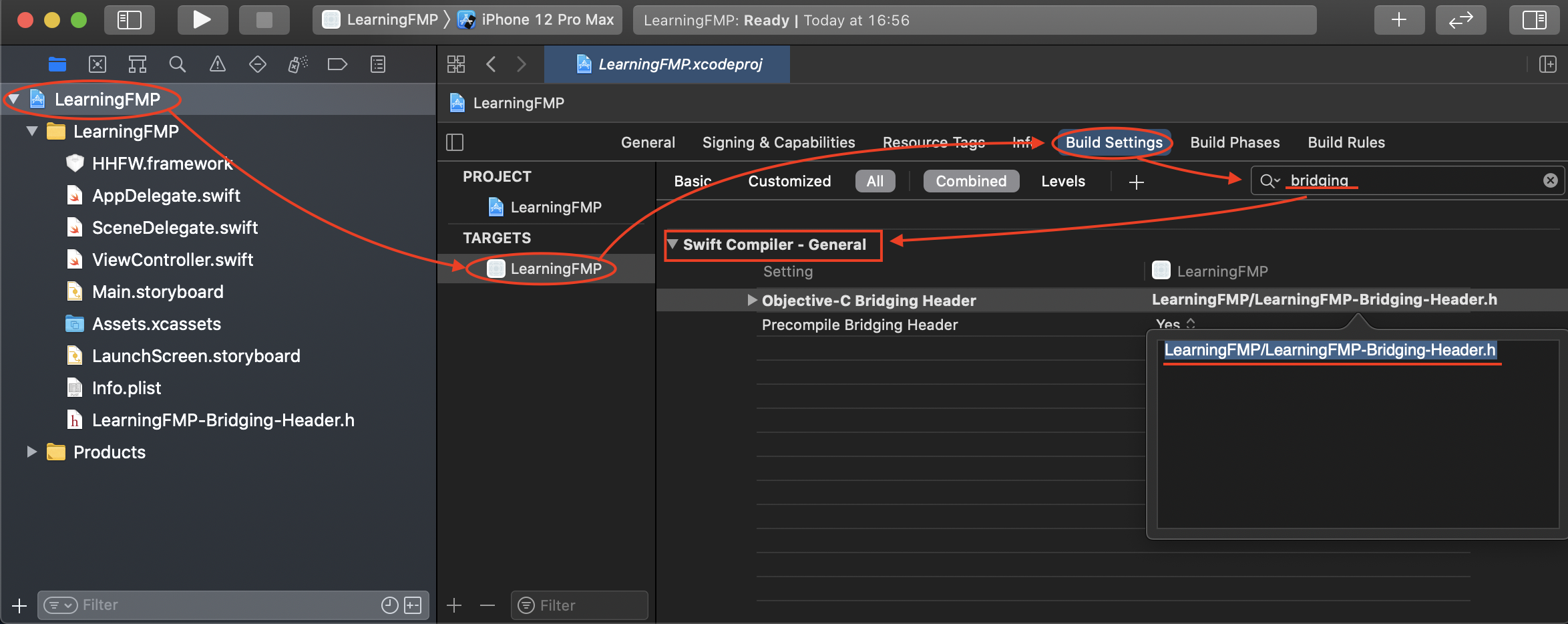Screen dimensions: 1568x624
Task: Toggle the navigator sidebar button
Action: point(130,20)
